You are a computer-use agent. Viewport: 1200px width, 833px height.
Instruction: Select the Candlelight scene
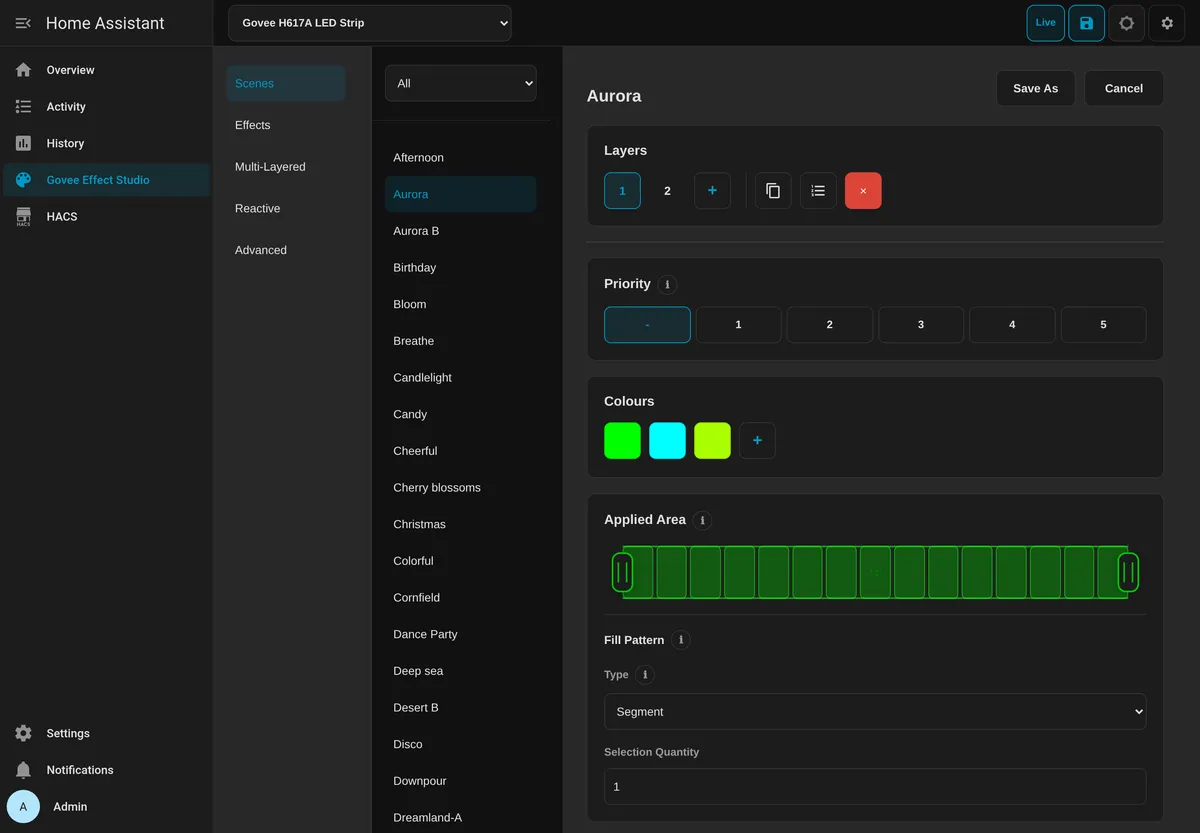tap(461, 378)
